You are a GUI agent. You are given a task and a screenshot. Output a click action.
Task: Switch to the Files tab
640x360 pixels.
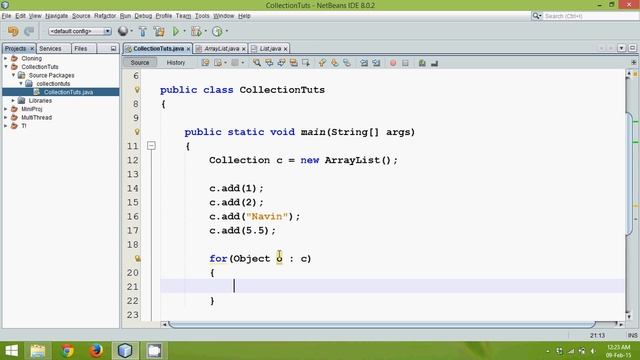click(80, 48)
